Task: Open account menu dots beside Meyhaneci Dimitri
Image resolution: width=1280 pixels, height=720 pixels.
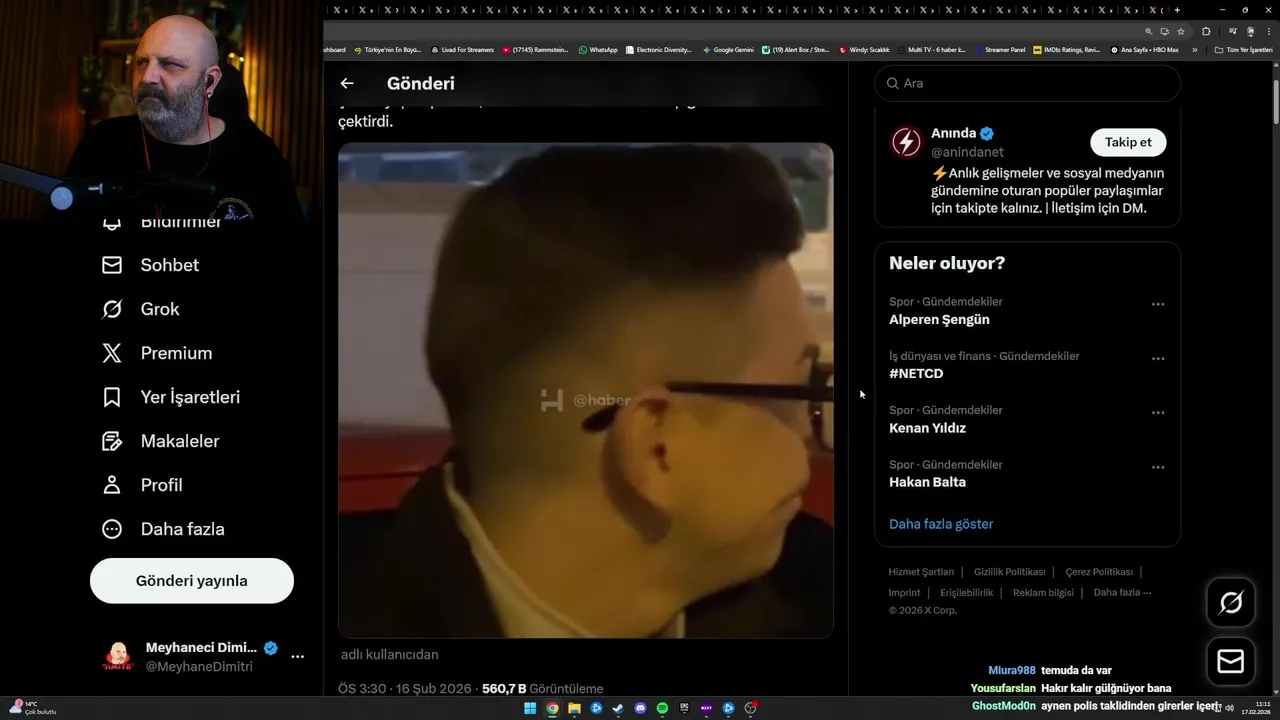Action: [x=297, y=657]
